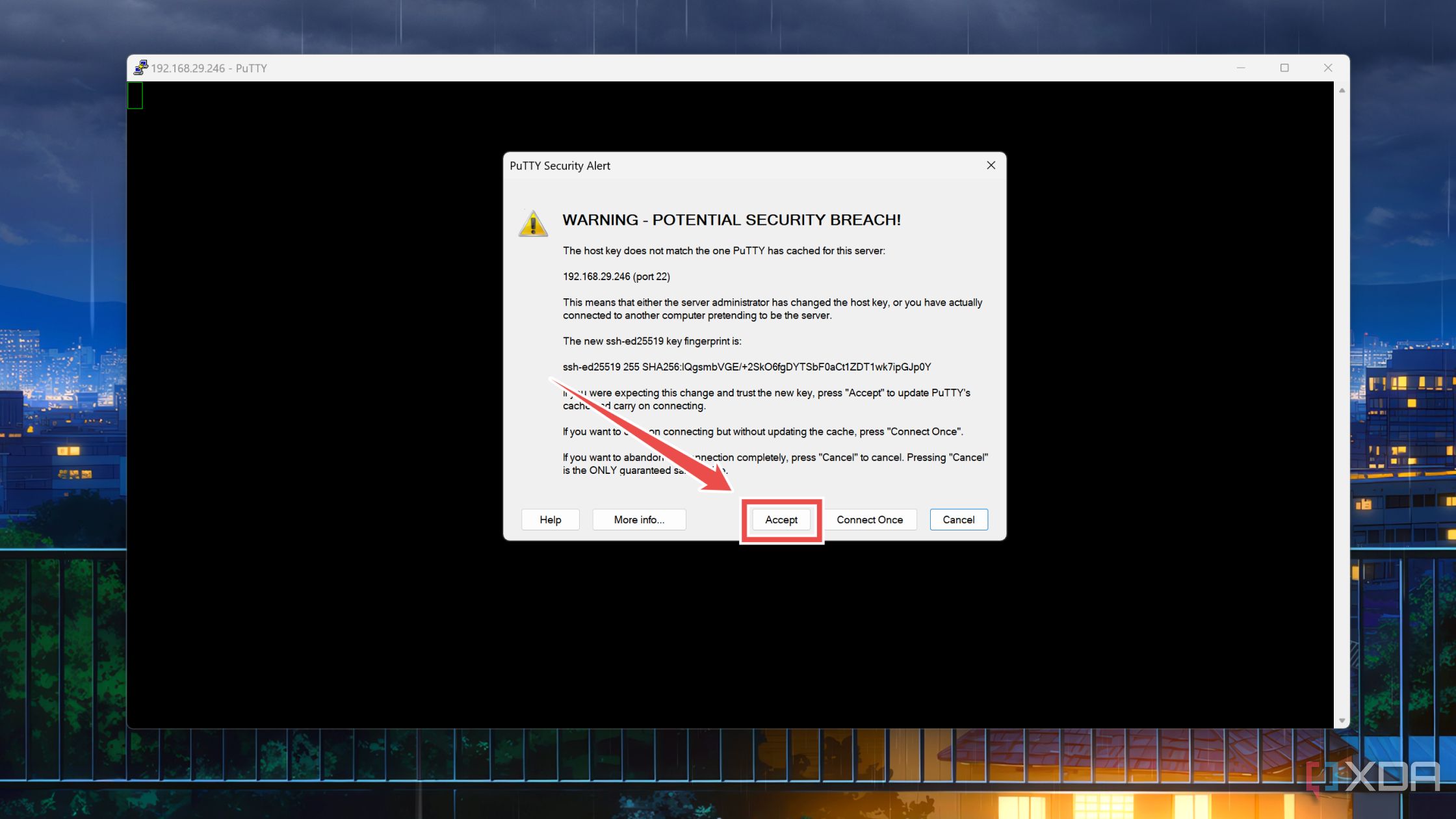
Task: Maximize the PuTTY terminal window
Action: 1284,68
